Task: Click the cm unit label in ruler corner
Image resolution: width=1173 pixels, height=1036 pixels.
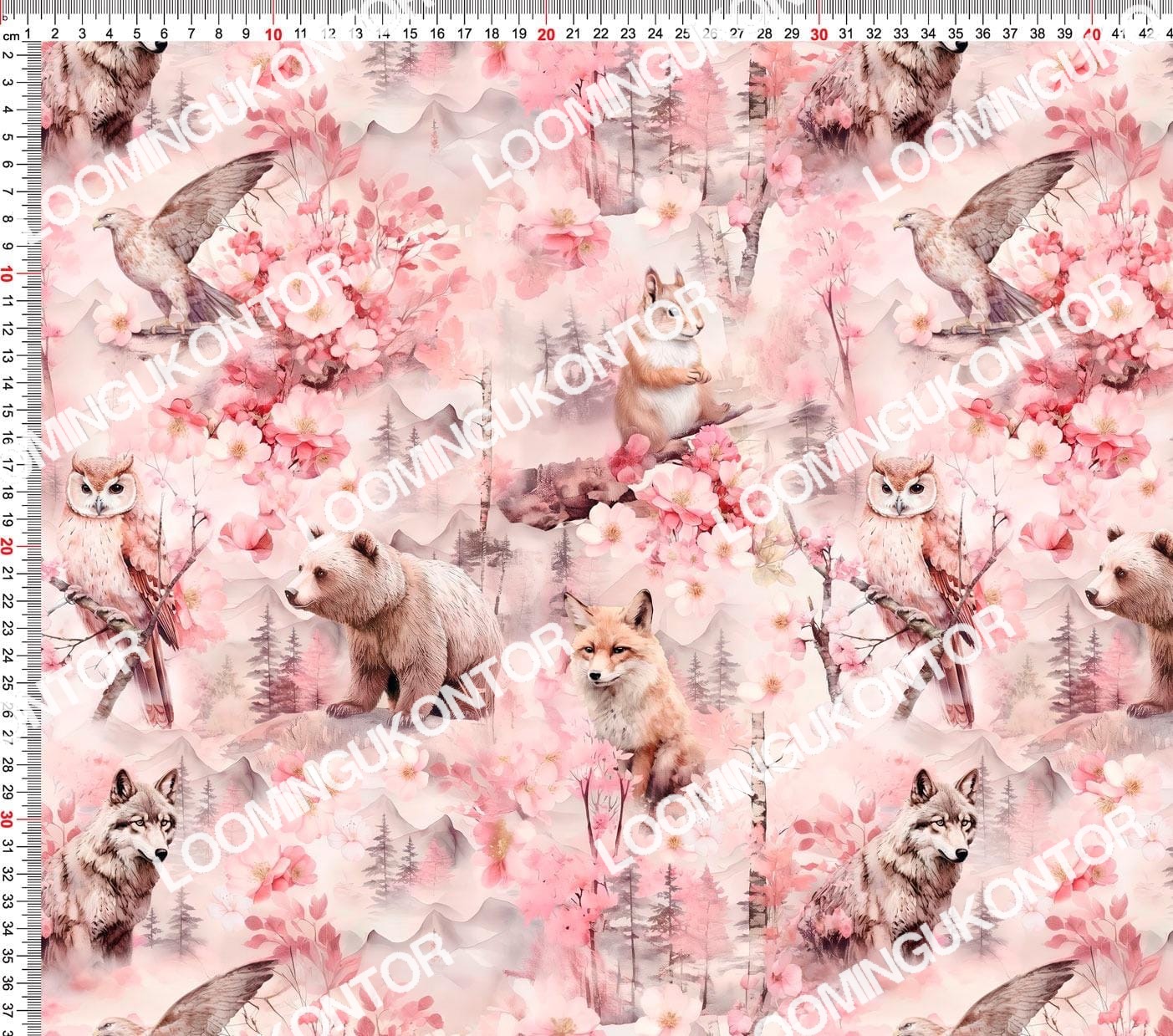Action: pos(11,37)
